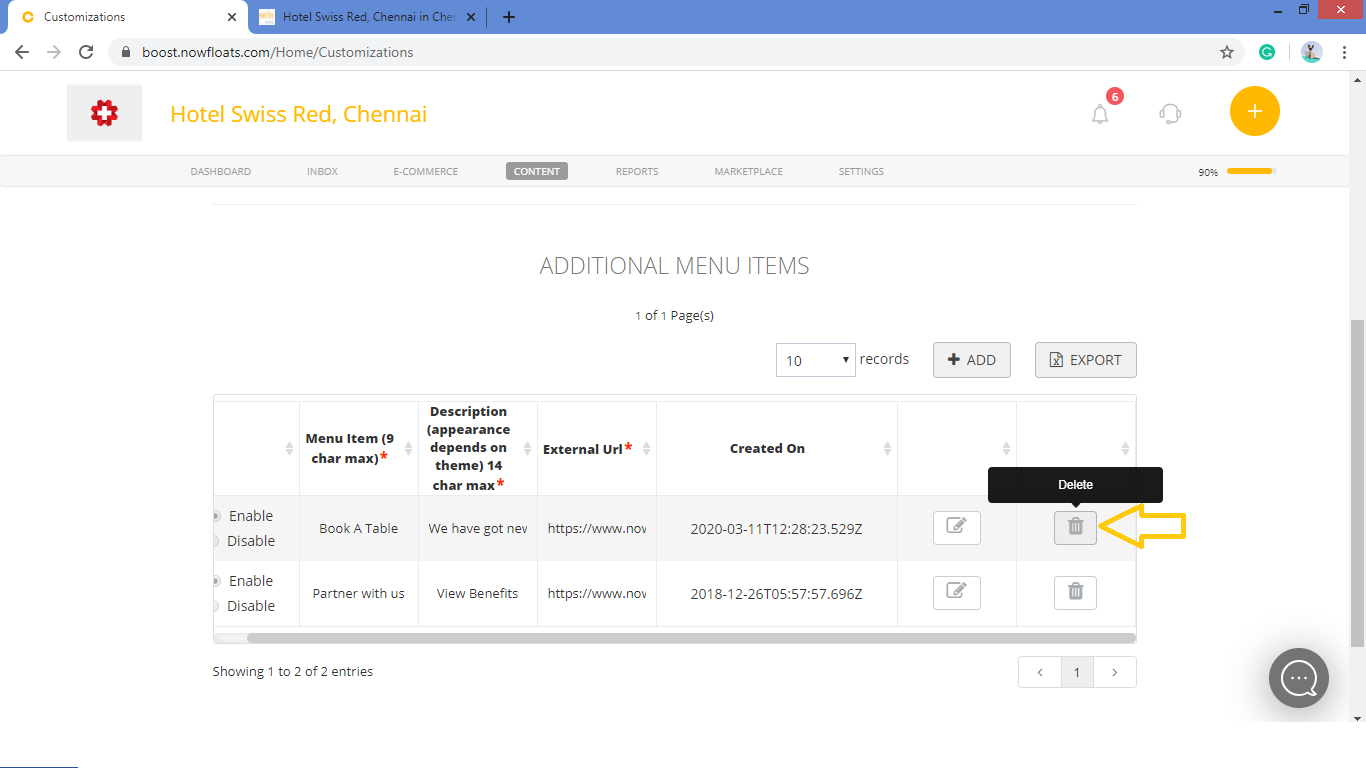Go to the previous results page
1366x768 pixels.
[x=1040, y=672]
